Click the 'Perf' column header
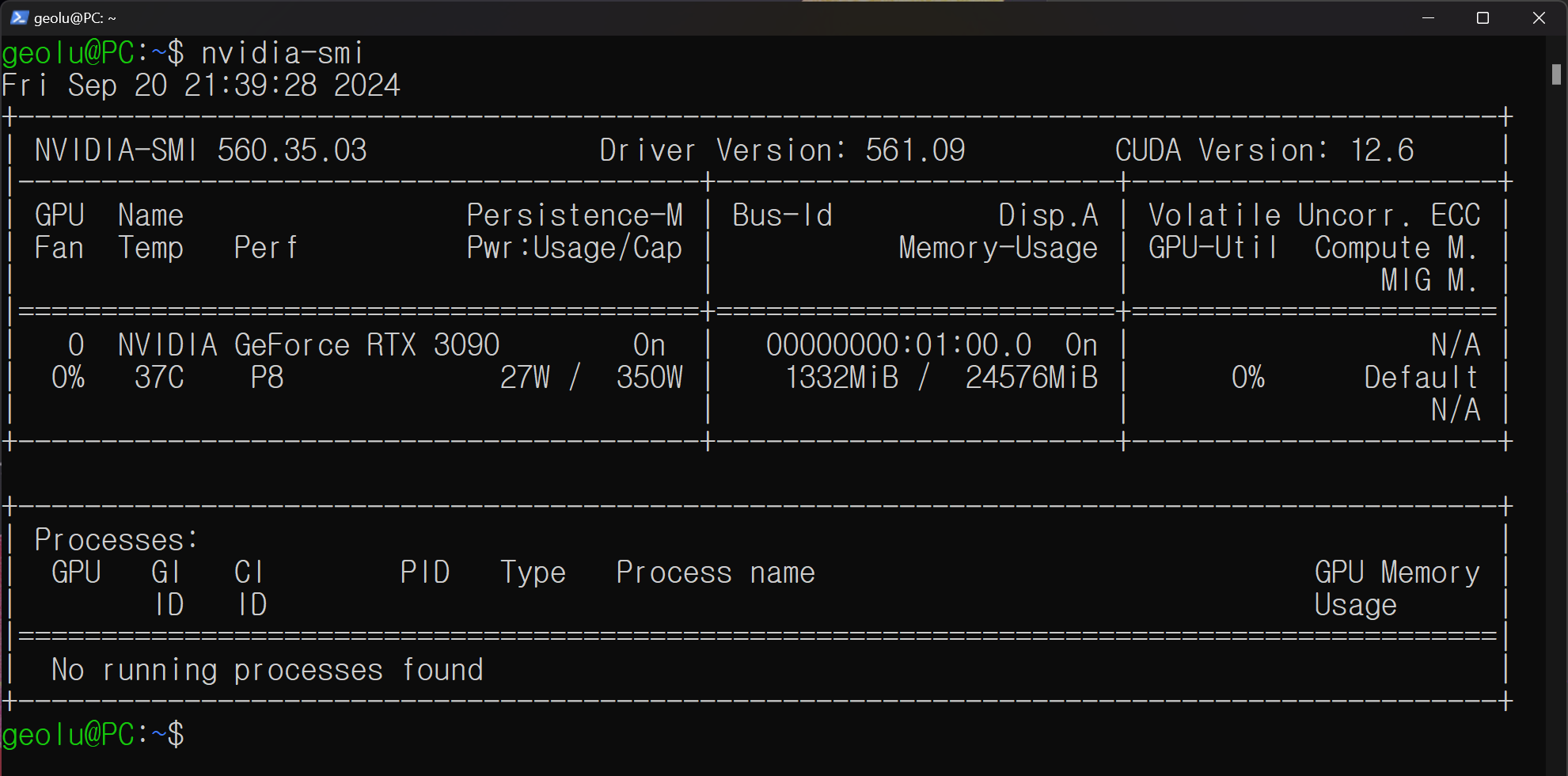The image size is (1568, 776). click(267, 248)
